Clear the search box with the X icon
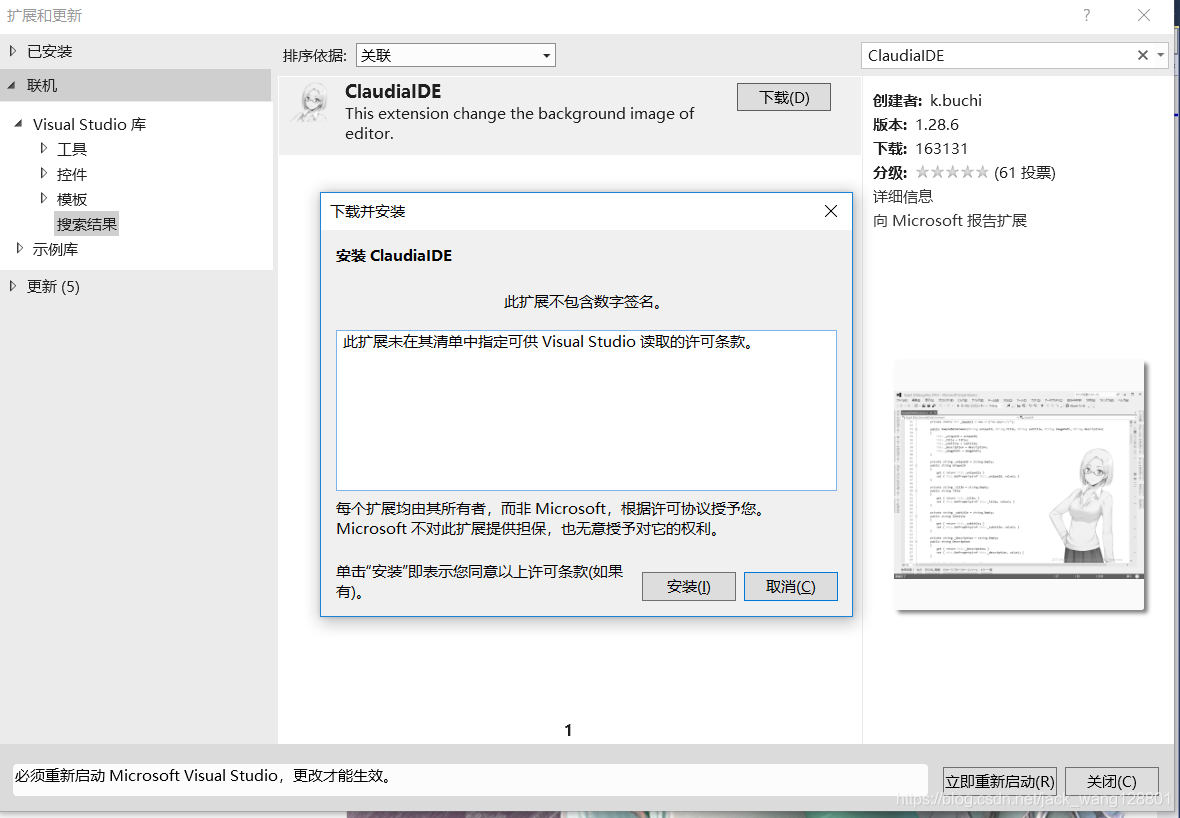Viewport: 1180px width, 818px height. coord(1142,55)
